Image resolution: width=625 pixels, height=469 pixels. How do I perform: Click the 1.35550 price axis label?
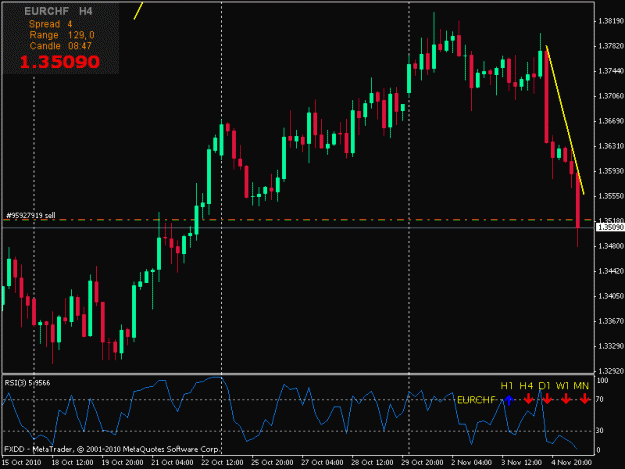pos(611,196)
